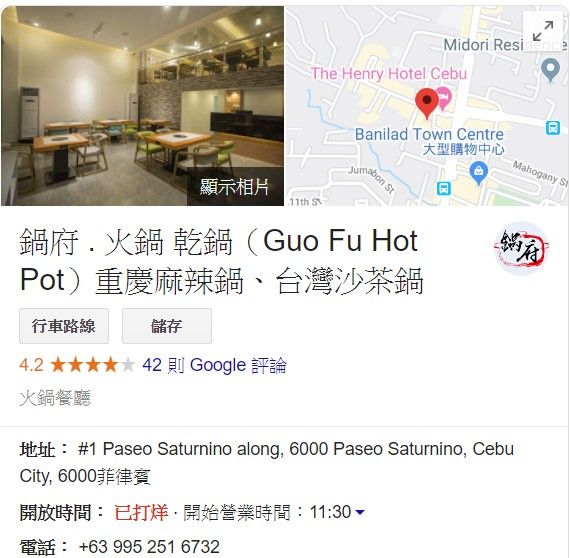Click the 儲存 save button

point(167,326)
